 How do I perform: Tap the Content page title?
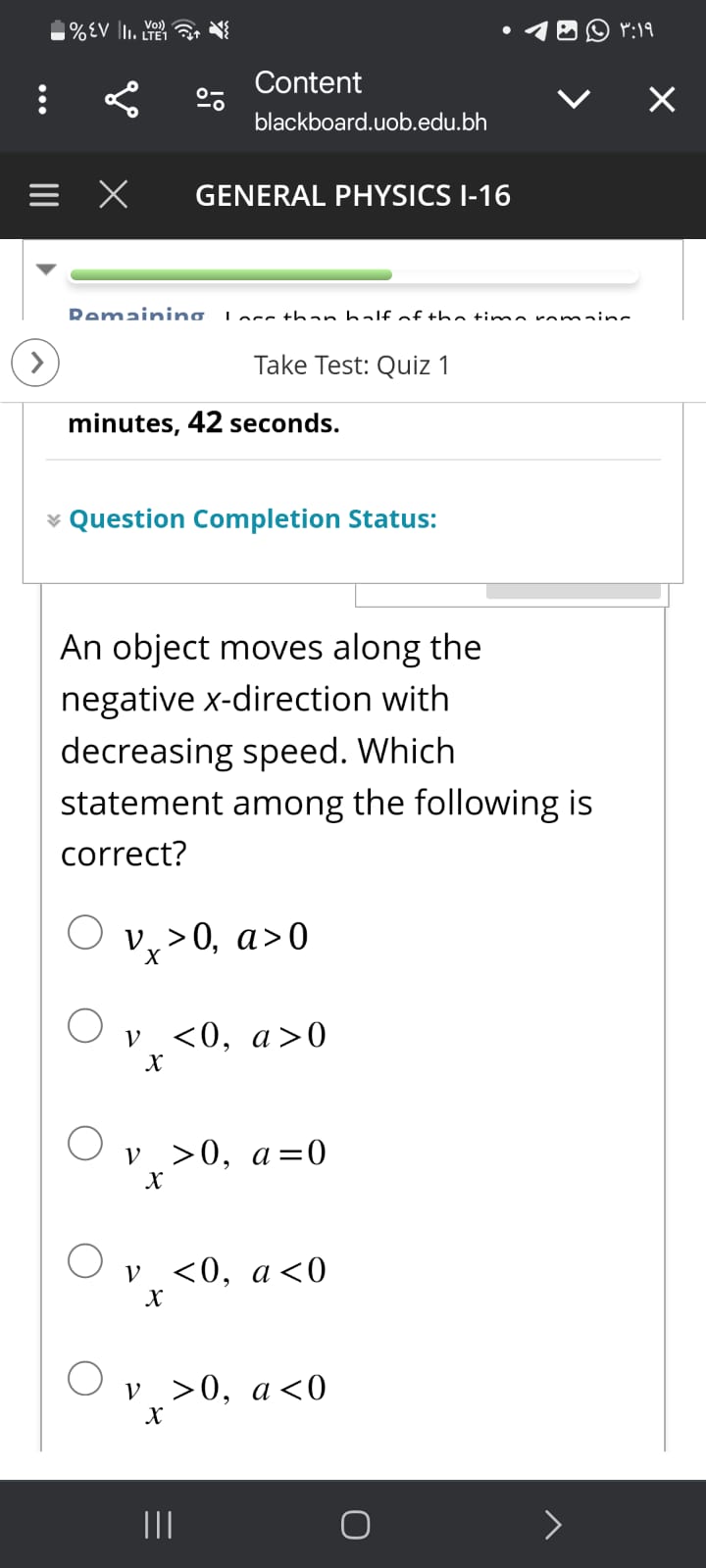pos(308,82)
